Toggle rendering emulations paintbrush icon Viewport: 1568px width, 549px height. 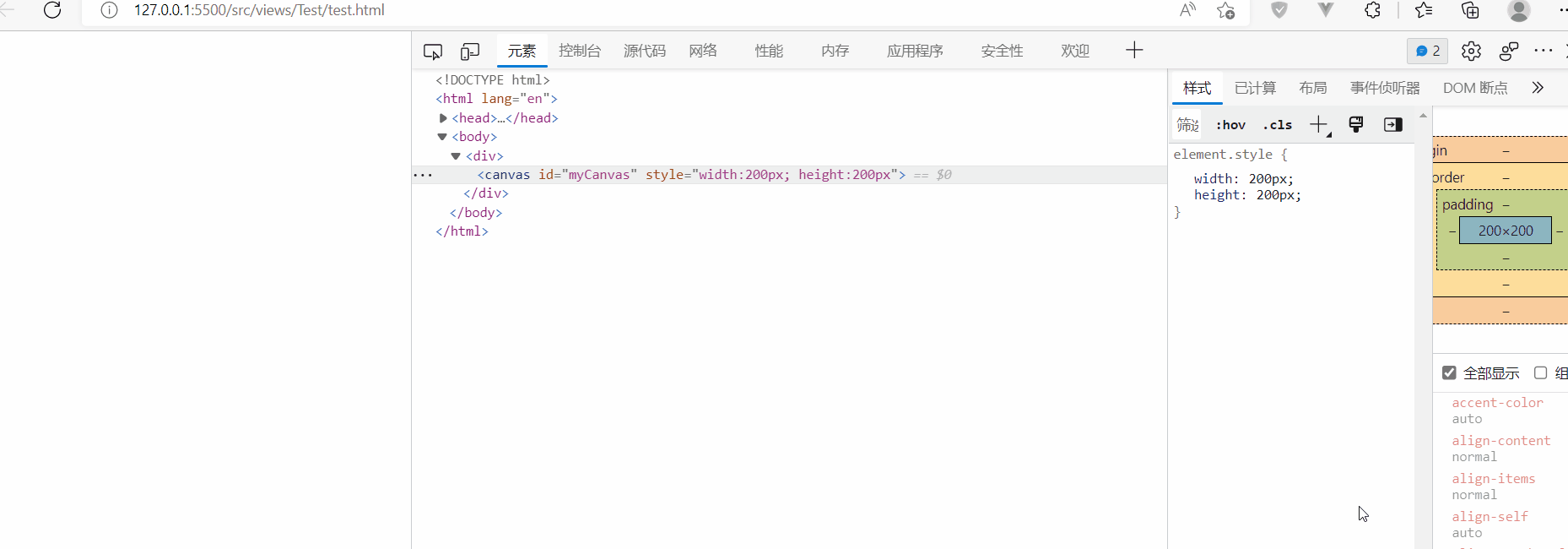[x=1356, y=125]
